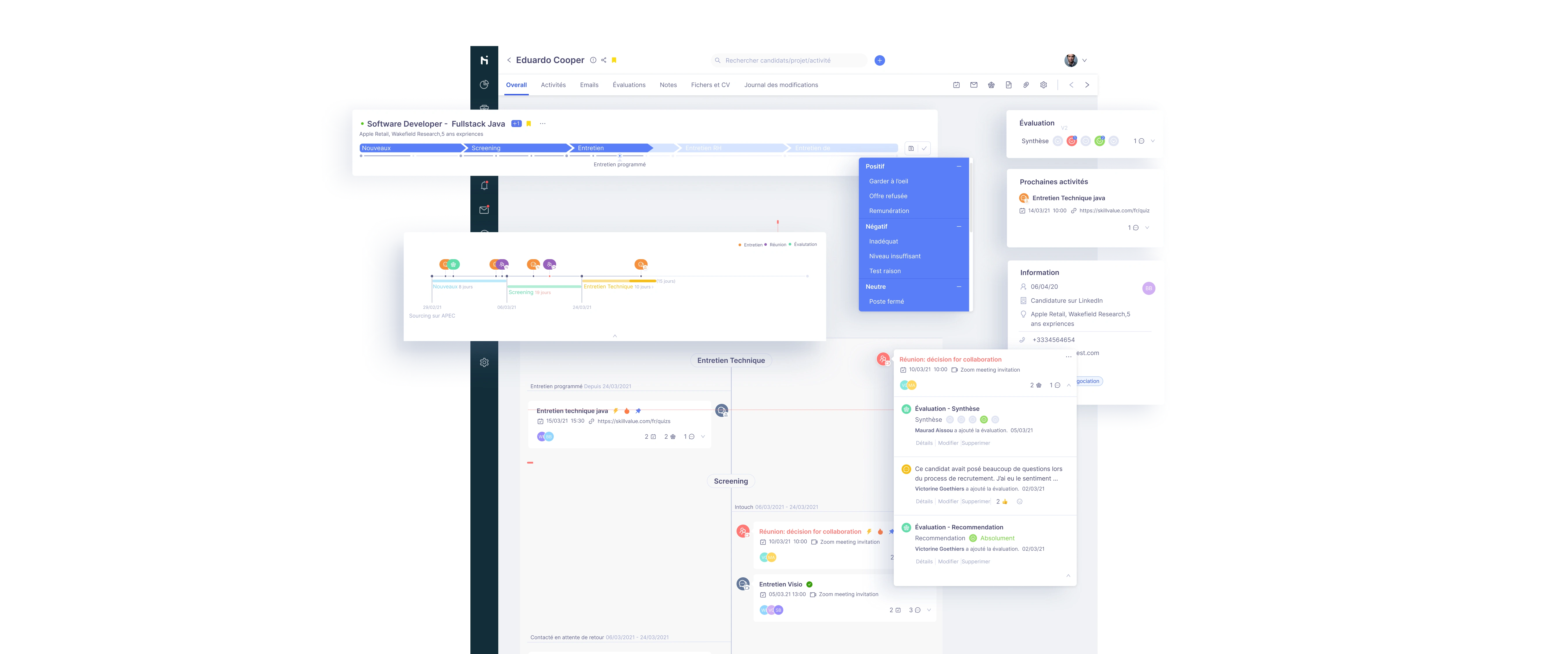Click the calendar-check activity icon in toolbar
This screenshot has height=654, width=1568.
coord(956,85)
